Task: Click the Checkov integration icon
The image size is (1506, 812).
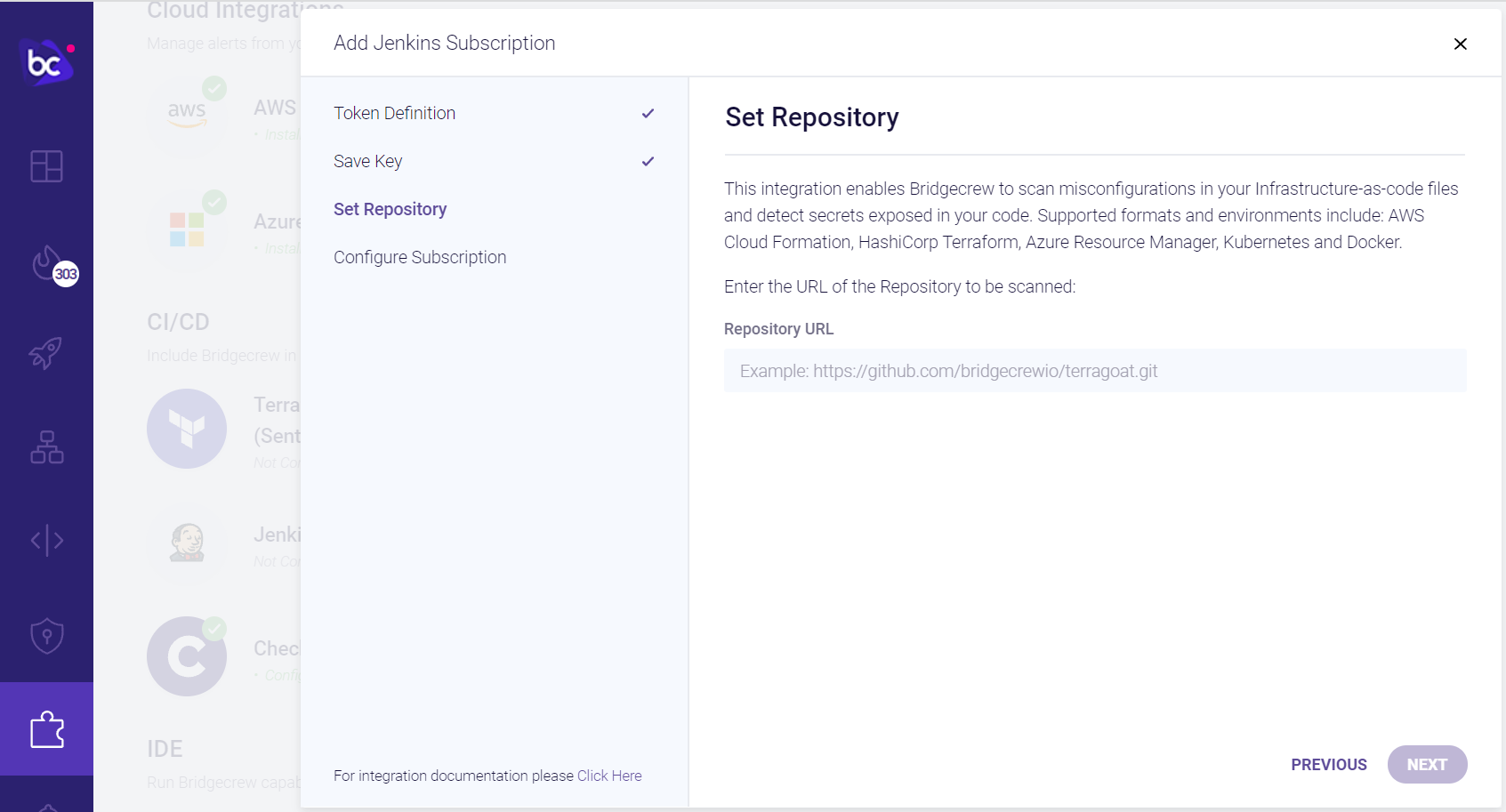Action: [187, 656]
